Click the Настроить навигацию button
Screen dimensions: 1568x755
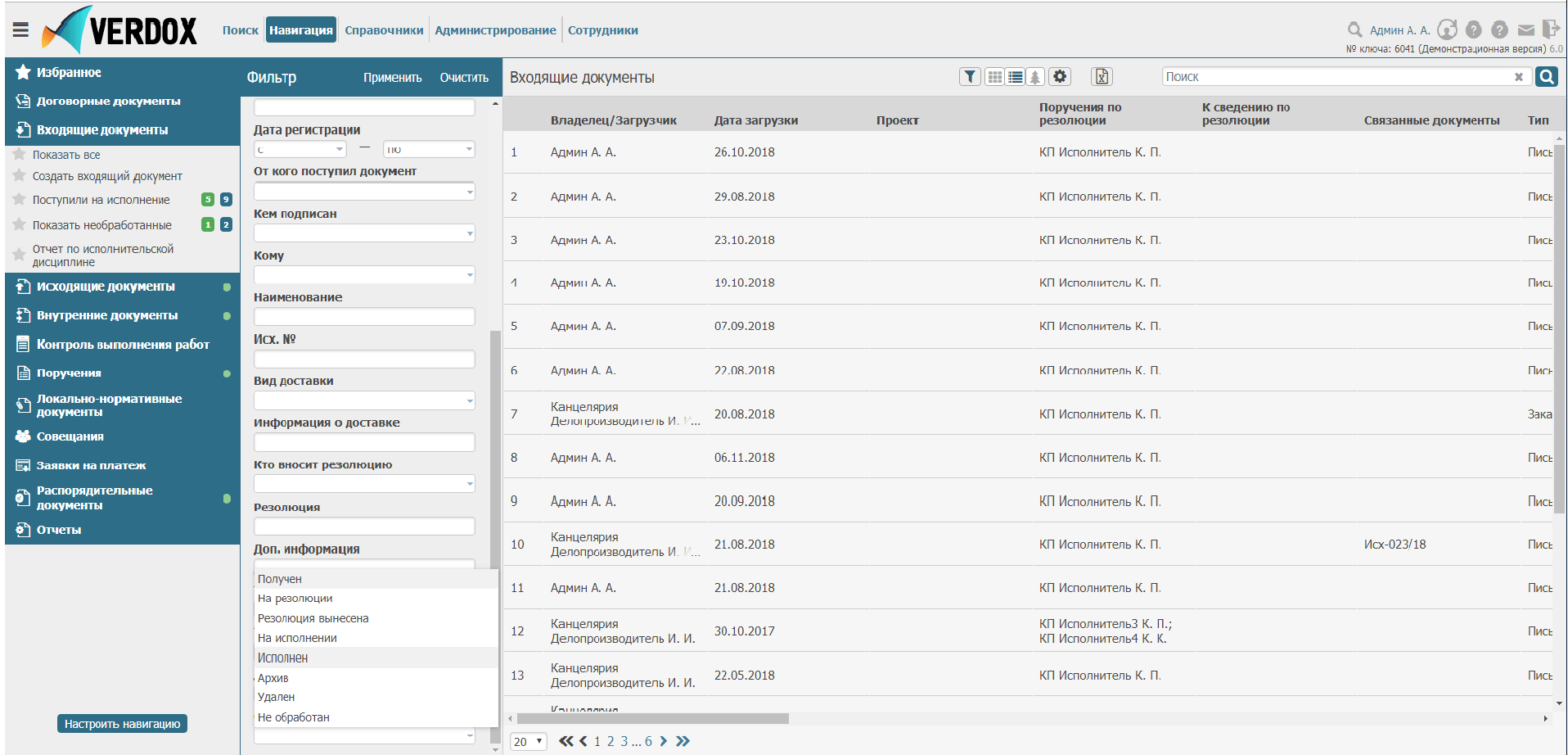click(x=122, y=724)
